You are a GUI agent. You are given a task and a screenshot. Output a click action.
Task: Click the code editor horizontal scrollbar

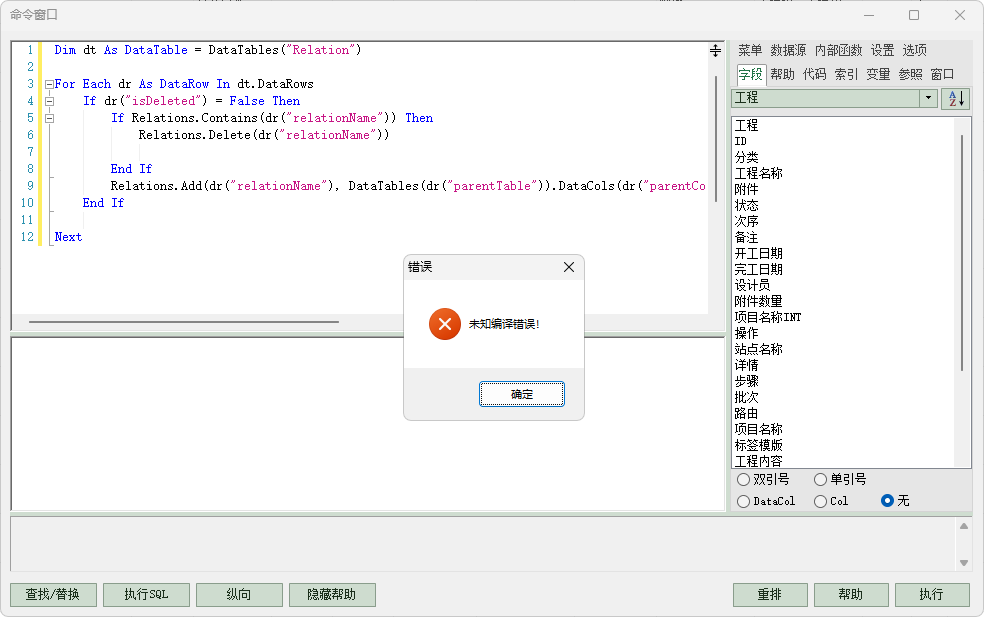pyautogui.click(x=184, y=322)
